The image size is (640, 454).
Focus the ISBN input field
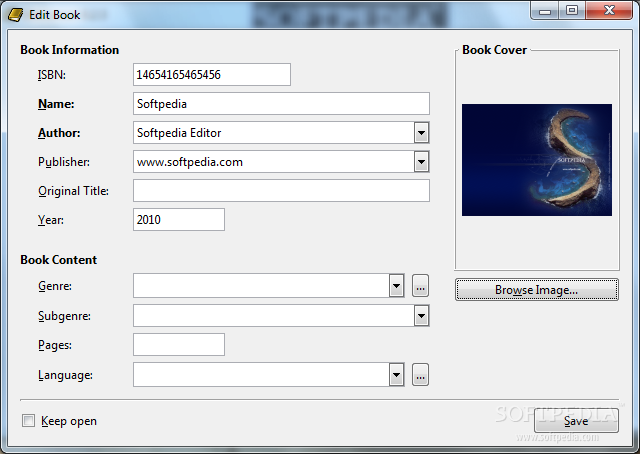pos(212,75)
